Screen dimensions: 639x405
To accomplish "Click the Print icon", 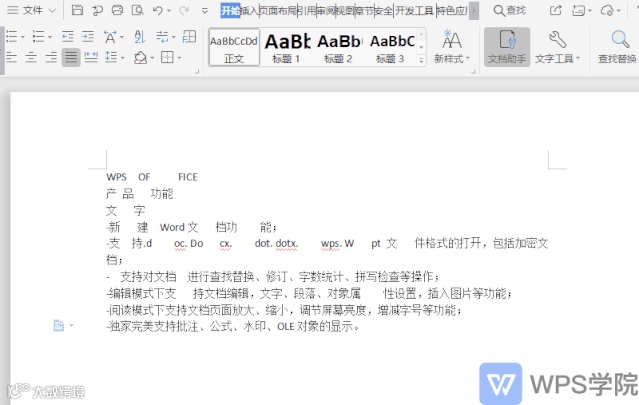I will (117, 10).
